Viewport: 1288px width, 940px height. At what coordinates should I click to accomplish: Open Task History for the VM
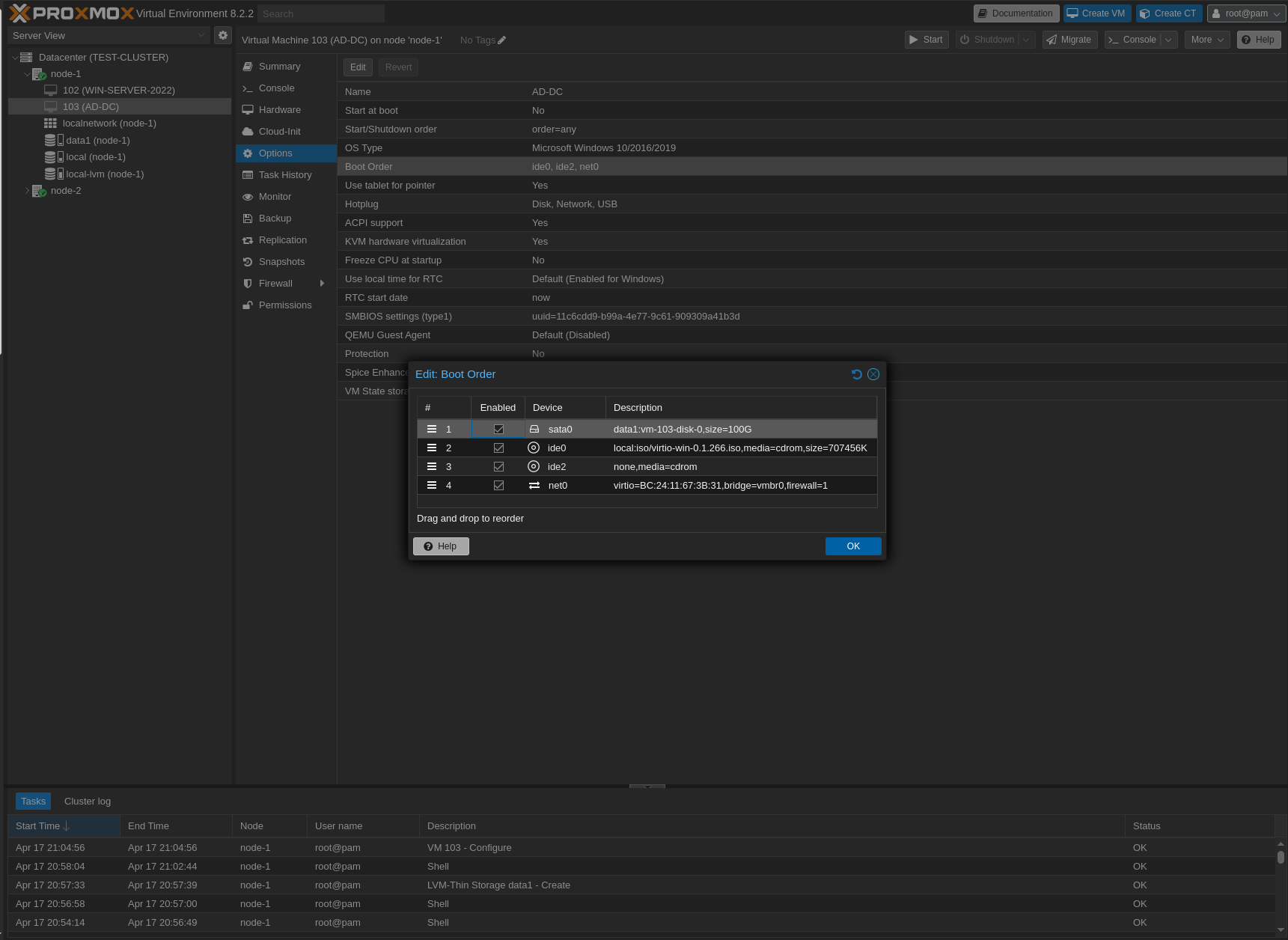285,174
